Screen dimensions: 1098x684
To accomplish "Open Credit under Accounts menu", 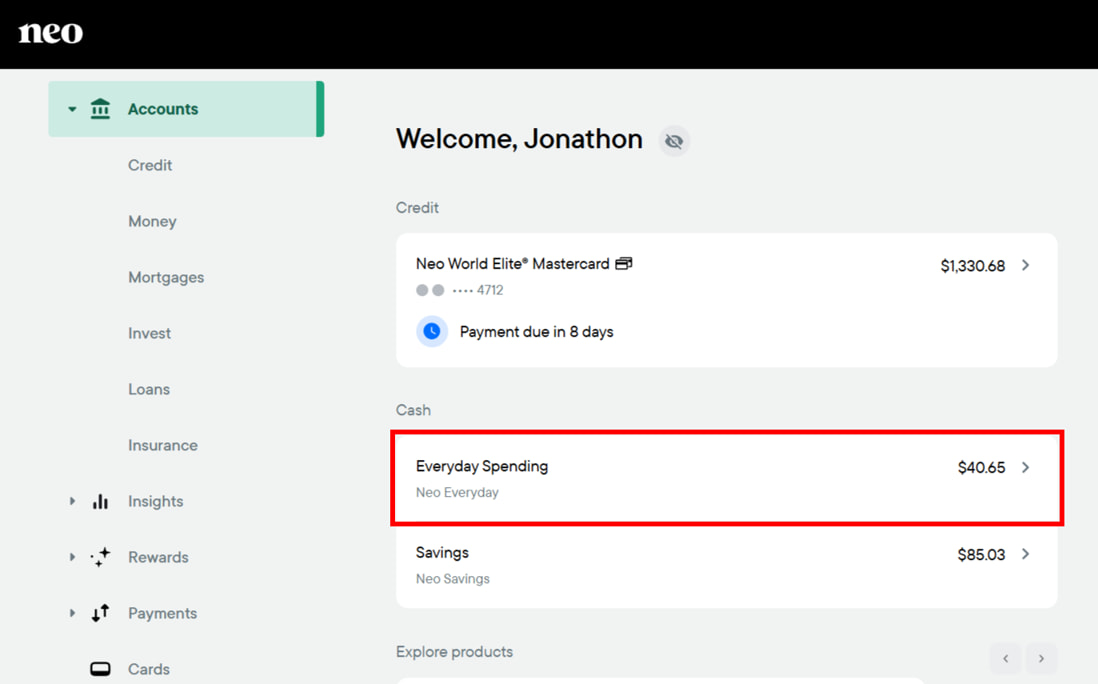I will [x=150, y=165].
